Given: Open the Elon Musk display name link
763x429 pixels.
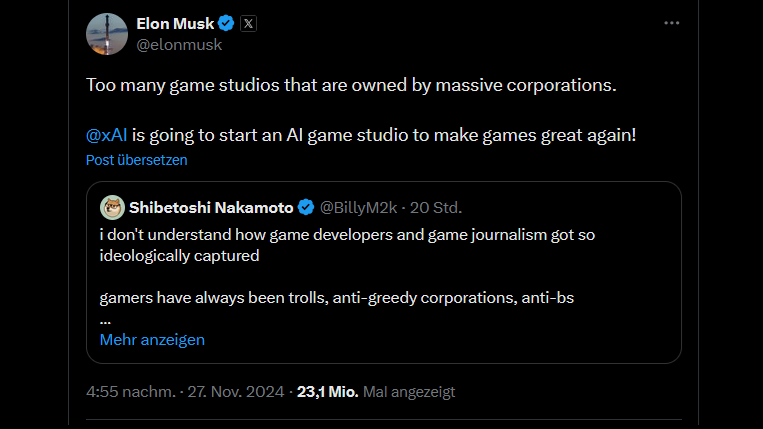Looking at the screenshot, I should [175, 24].
